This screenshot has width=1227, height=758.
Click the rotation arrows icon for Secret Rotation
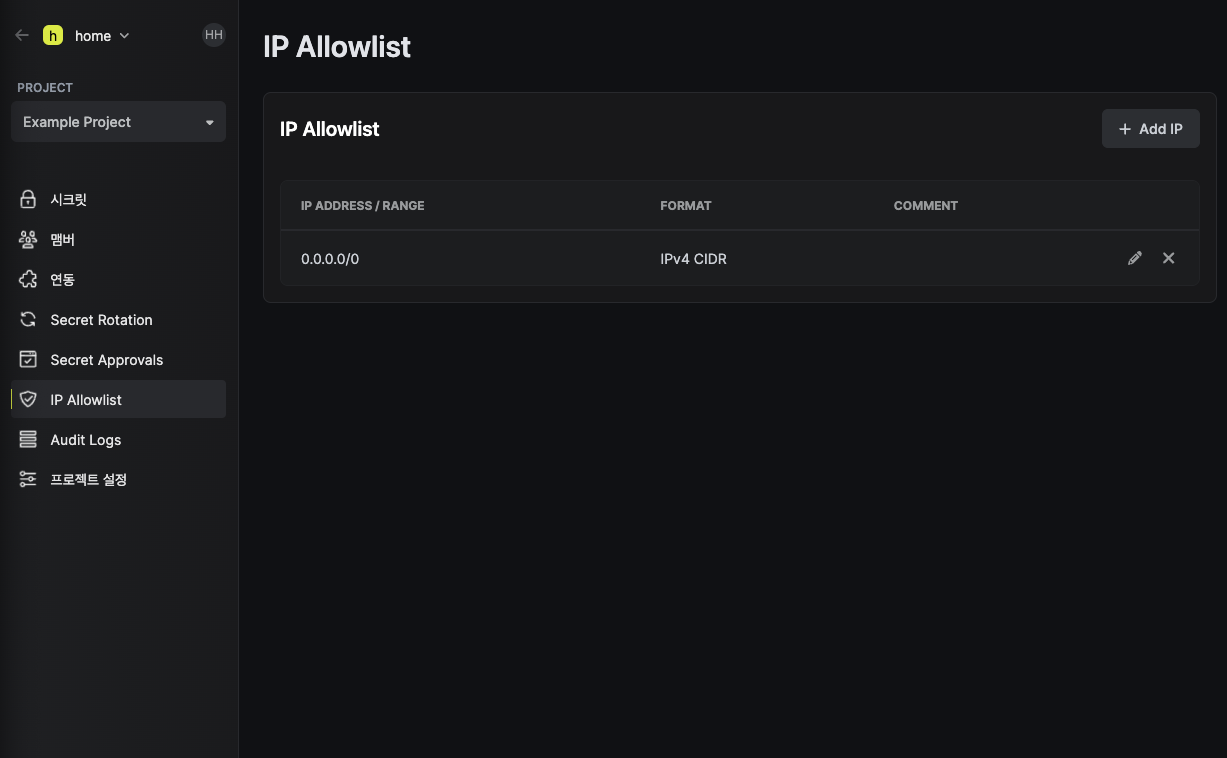point(28,320)
